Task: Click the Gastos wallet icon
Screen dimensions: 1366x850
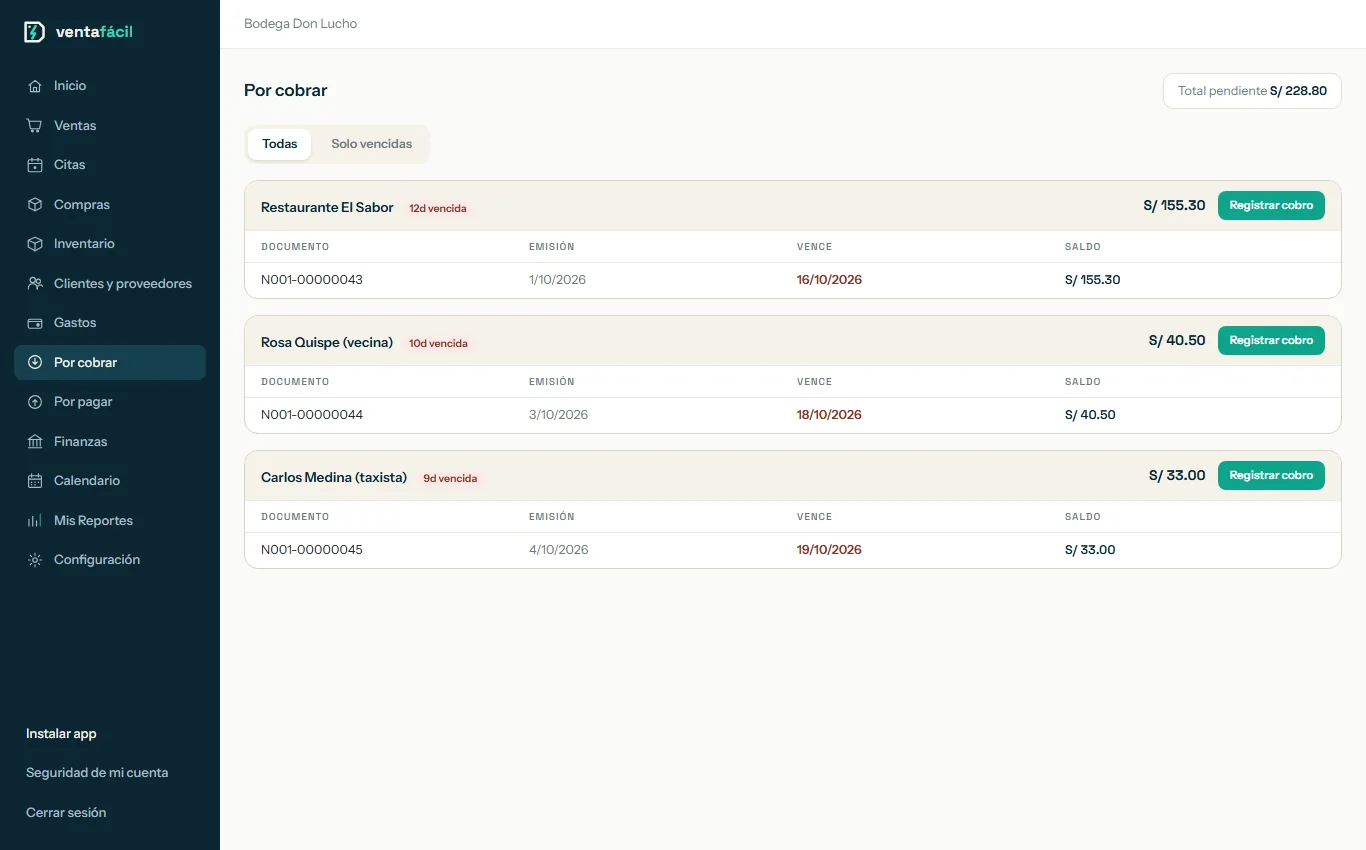Action: pos(35,323)
